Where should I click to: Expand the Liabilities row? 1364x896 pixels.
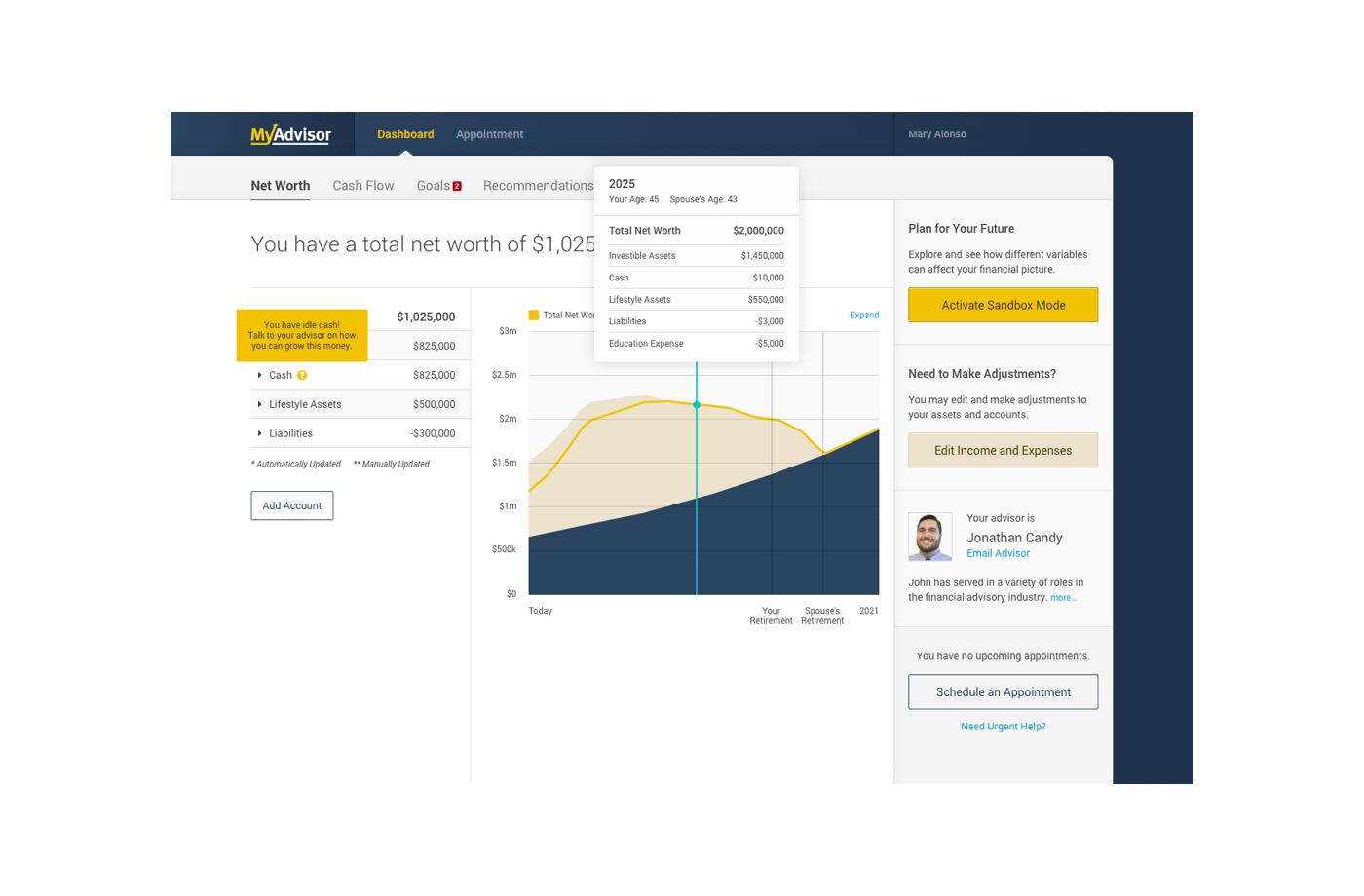click(x=260, y=433)
